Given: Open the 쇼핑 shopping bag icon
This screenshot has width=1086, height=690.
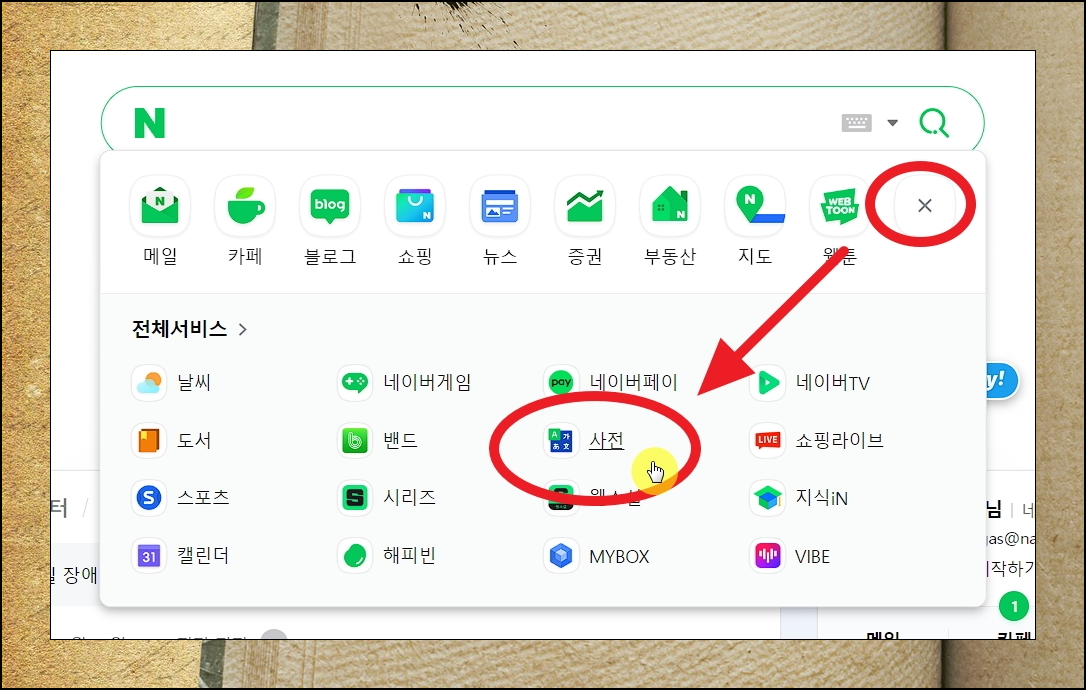Looking at the screenshot, I should click(x=415, y=206).
